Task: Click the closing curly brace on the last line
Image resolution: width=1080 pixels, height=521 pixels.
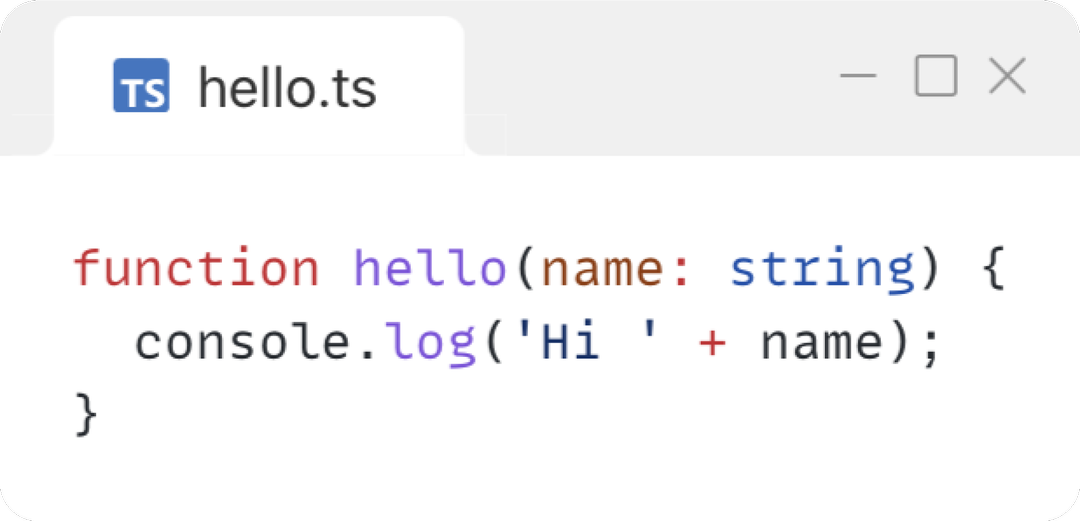Action: coord(87,415)
